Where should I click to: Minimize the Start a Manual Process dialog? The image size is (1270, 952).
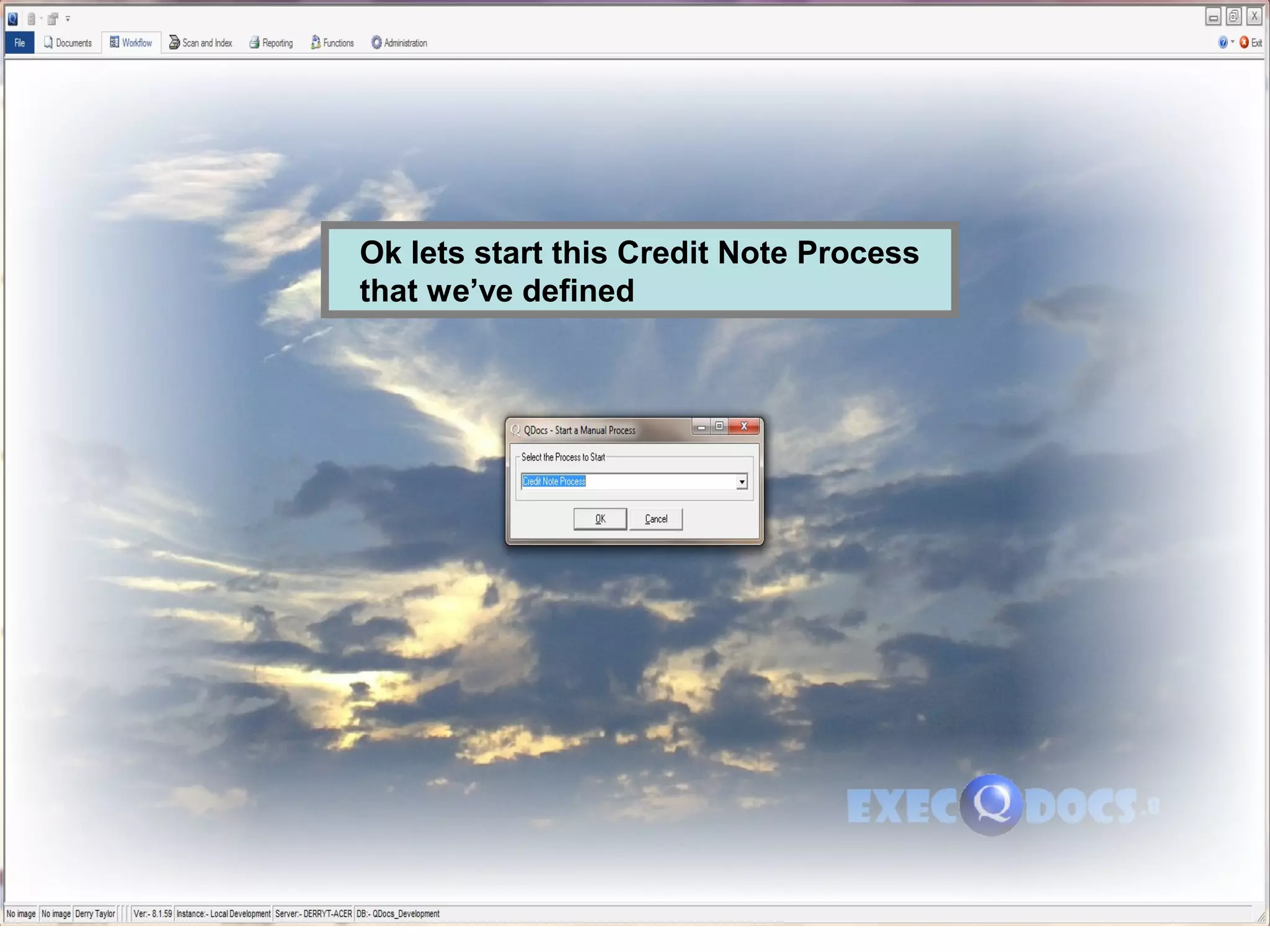701,426
